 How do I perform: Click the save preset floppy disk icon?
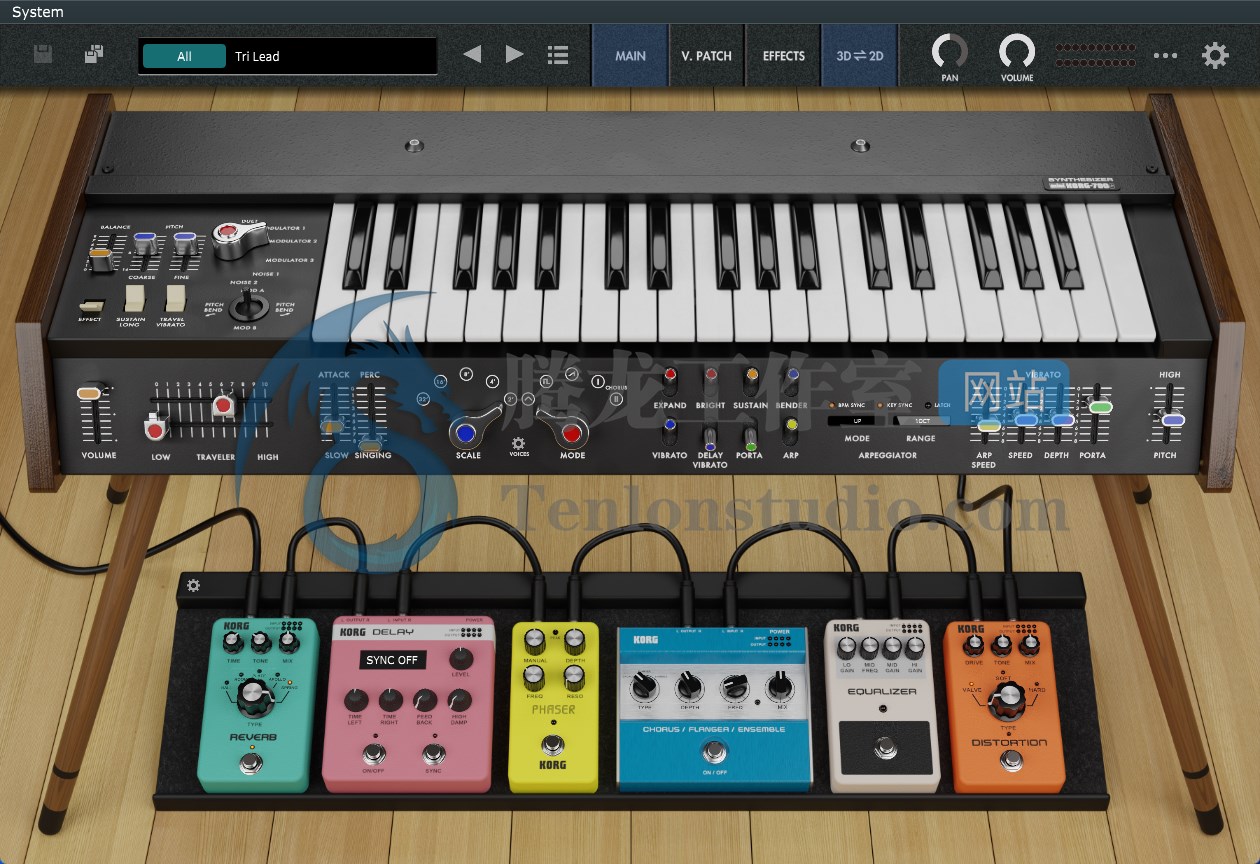pos(43,54)
